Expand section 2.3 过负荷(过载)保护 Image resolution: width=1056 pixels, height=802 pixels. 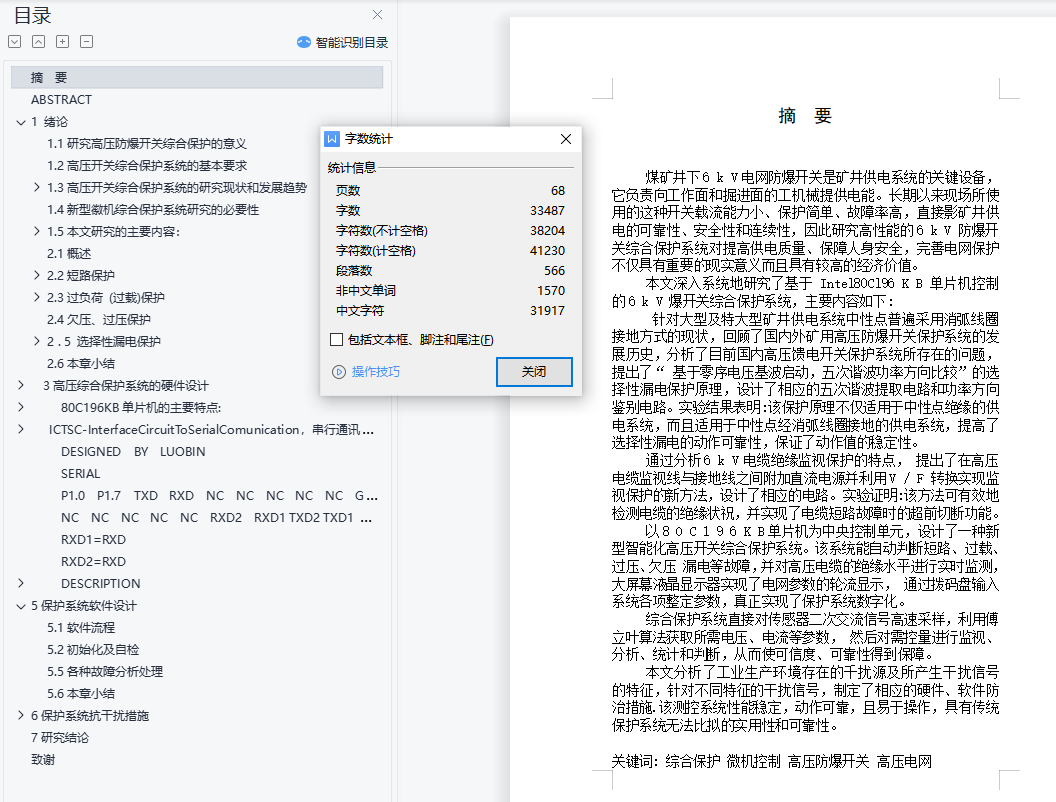[37, 297]
